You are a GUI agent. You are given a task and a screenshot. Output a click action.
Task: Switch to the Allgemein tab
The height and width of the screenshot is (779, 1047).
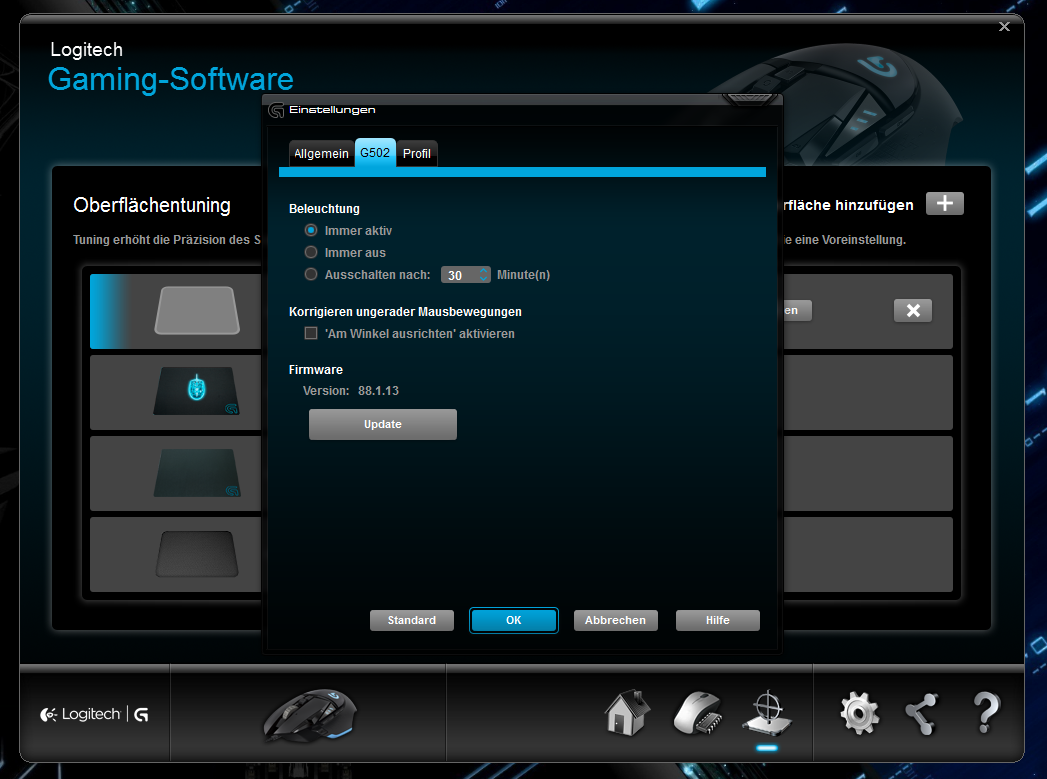(x=321, y=154)
